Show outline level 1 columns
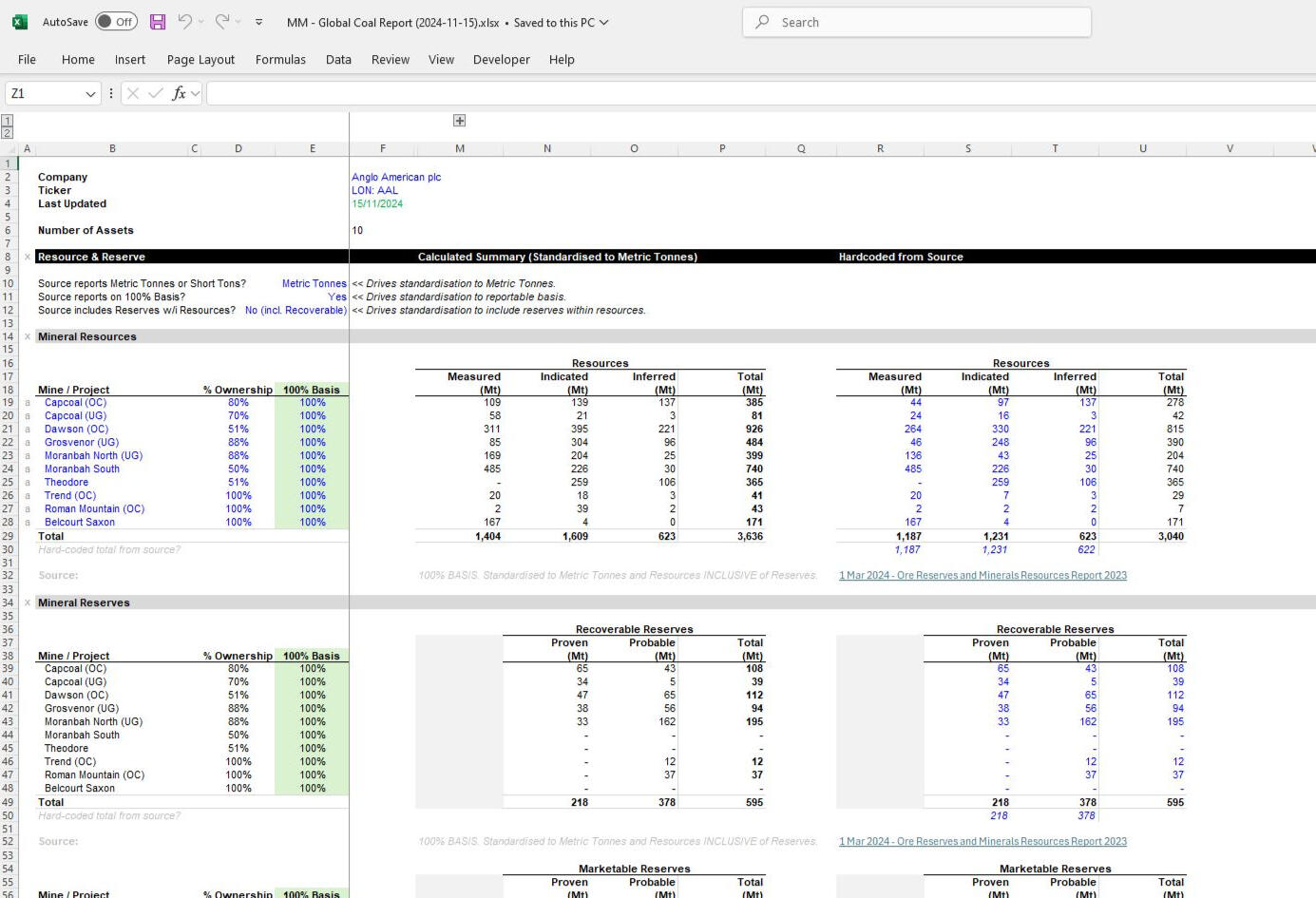 tap(7, 121)
